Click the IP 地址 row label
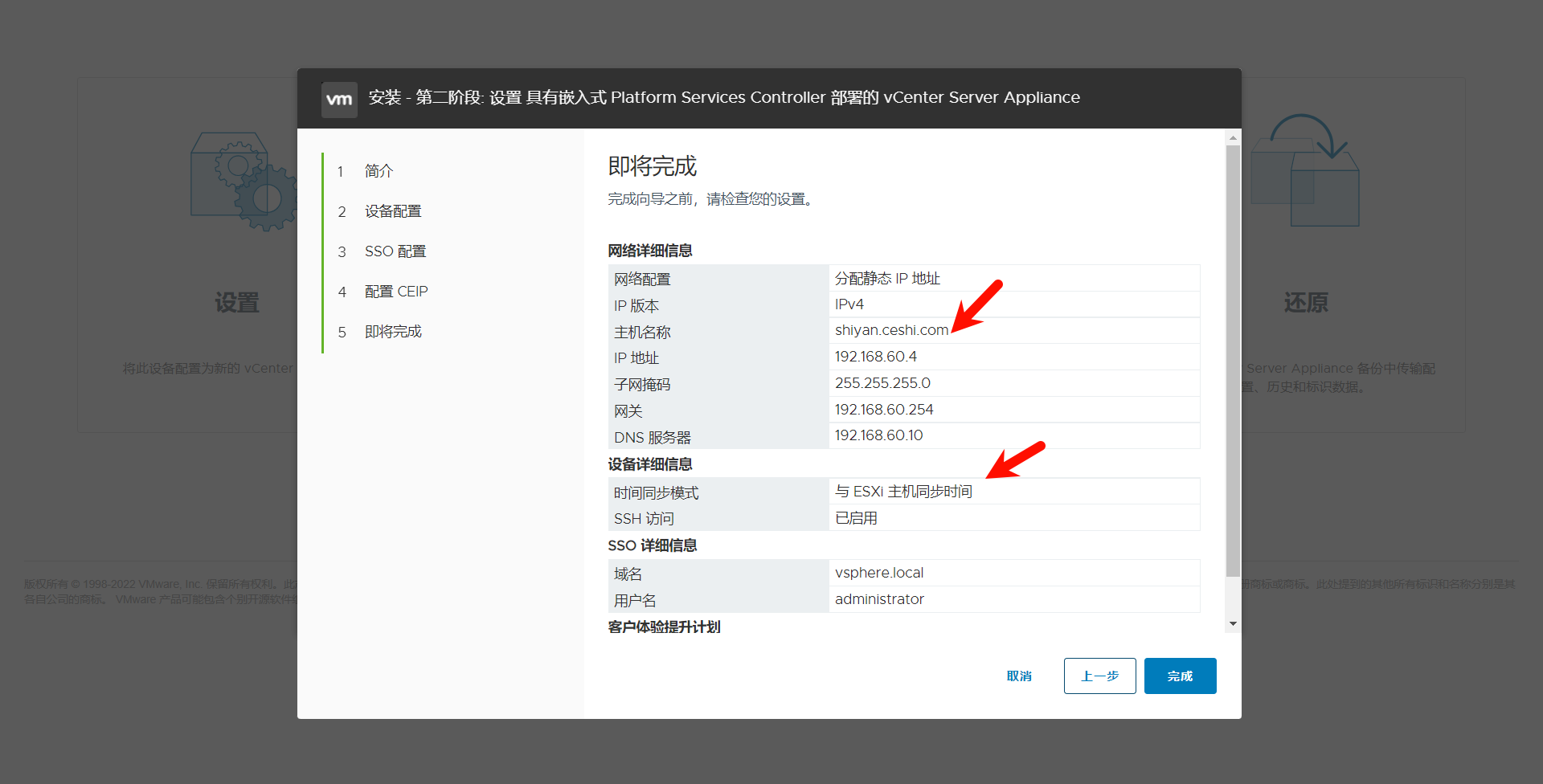 coord(636,358)
